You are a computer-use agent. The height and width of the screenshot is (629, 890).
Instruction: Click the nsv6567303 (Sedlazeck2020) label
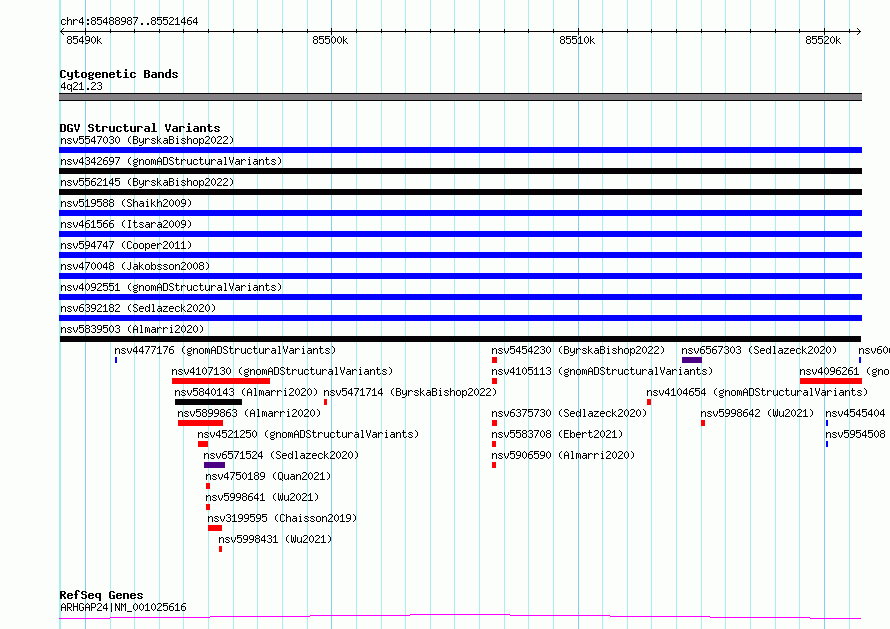(759, 350)
